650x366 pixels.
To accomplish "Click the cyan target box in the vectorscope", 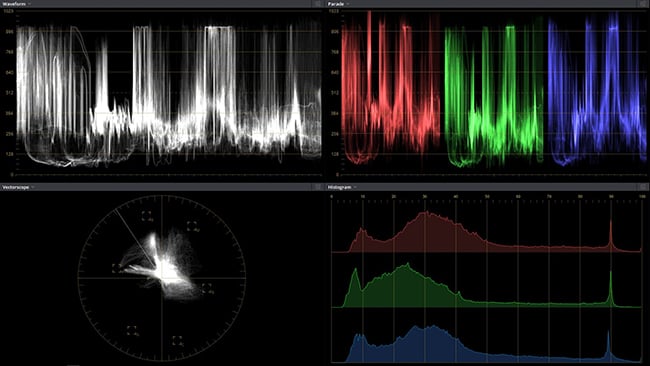I will (x=177, y=340).
